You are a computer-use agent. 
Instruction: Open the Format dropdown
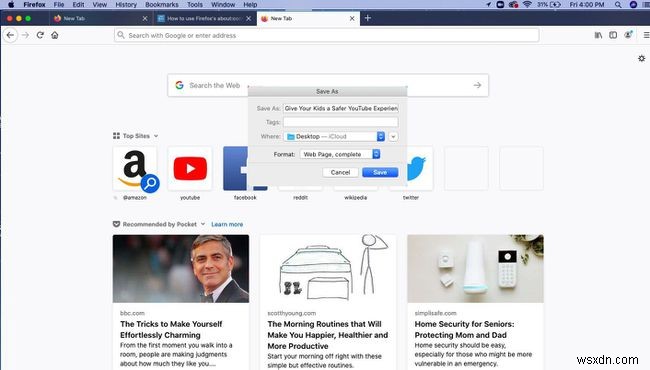tap(340, 154)
